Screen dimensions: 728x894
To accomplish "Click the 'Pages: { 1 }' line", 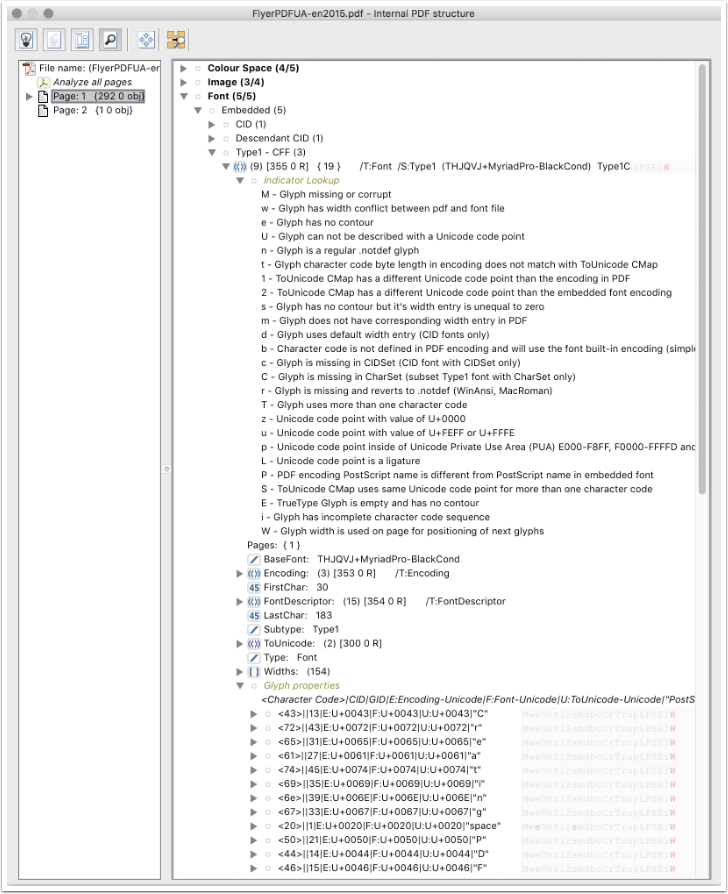I will point(274,546).
